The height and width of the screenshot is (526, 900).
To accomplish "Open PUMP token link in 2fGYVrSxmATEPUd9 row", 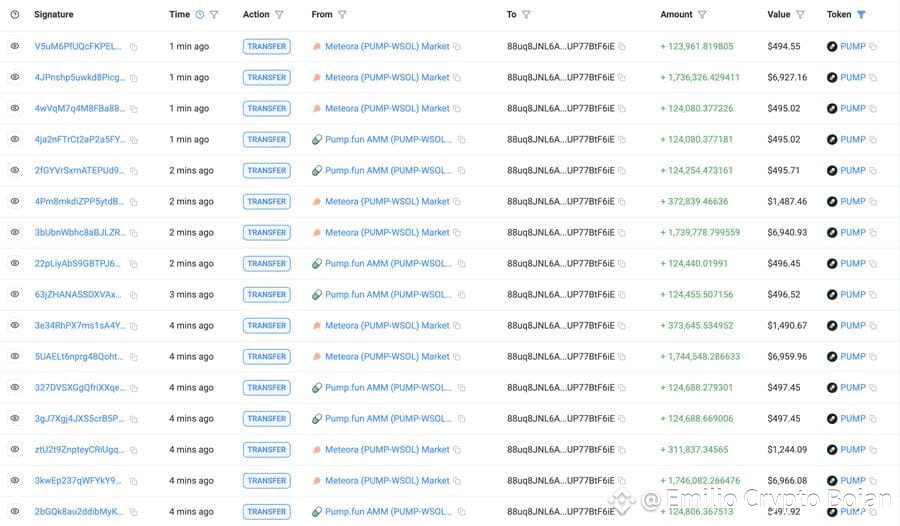I will [852, 171].
